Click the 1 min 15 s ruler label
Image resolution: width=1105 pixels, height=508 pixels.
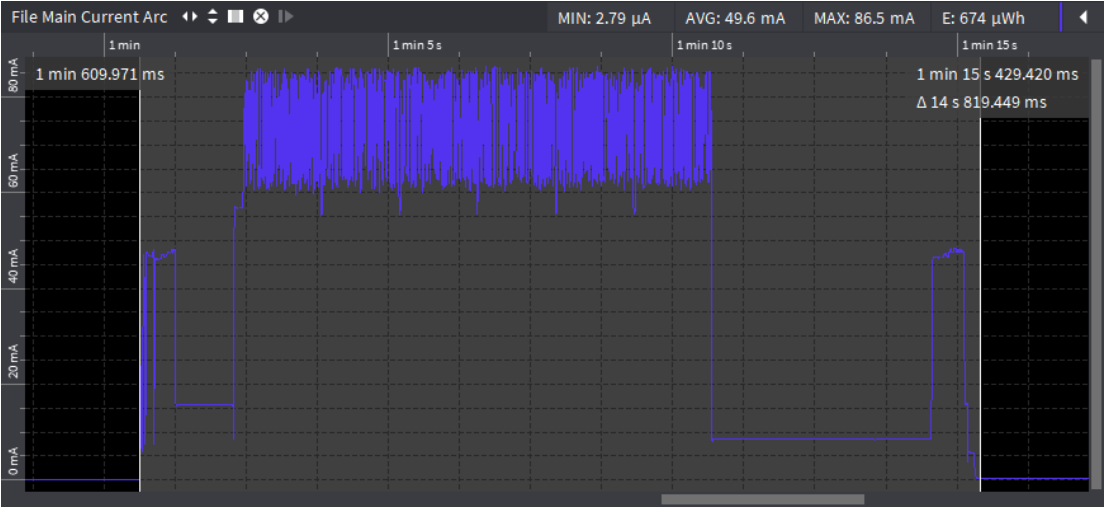(989, 45)
